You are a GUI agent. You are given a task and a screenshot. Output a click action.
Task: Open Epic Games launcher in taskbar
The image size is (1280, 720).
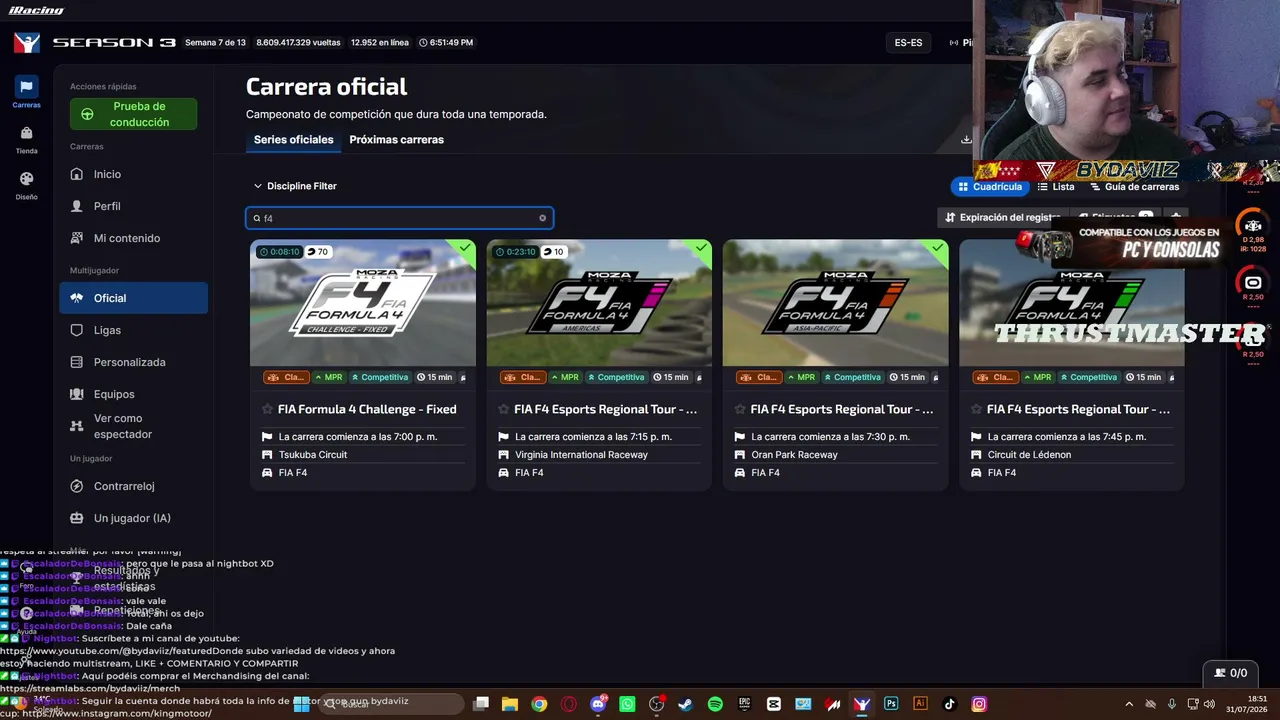point(744,704)
